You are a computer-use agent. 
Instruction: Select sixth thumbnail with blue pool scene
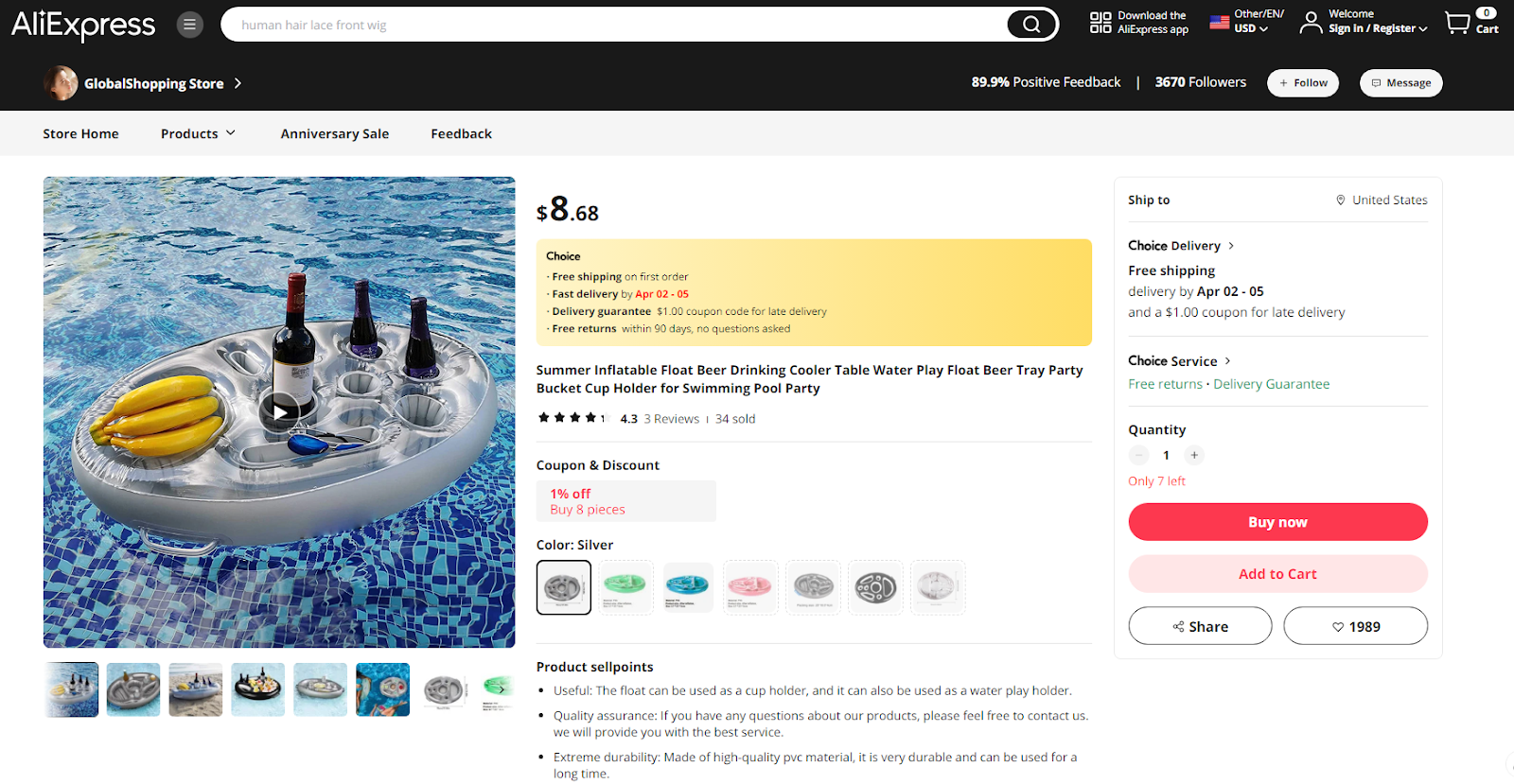coord(383,689)
